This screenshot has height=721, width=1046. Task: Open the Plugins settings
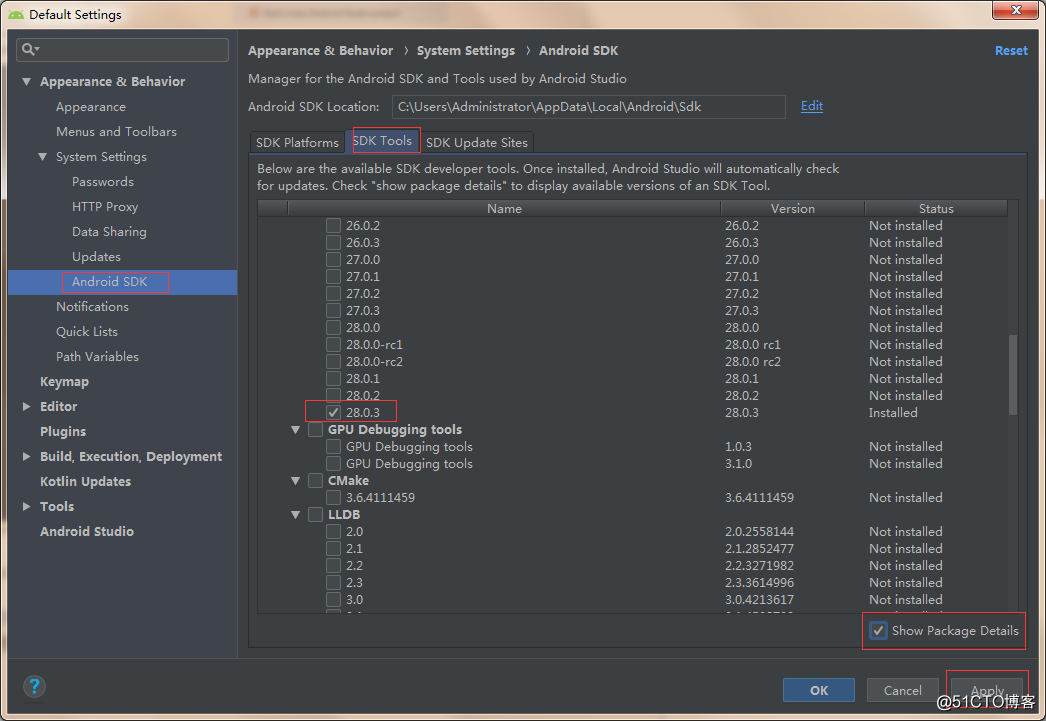(x=63, y=432)
